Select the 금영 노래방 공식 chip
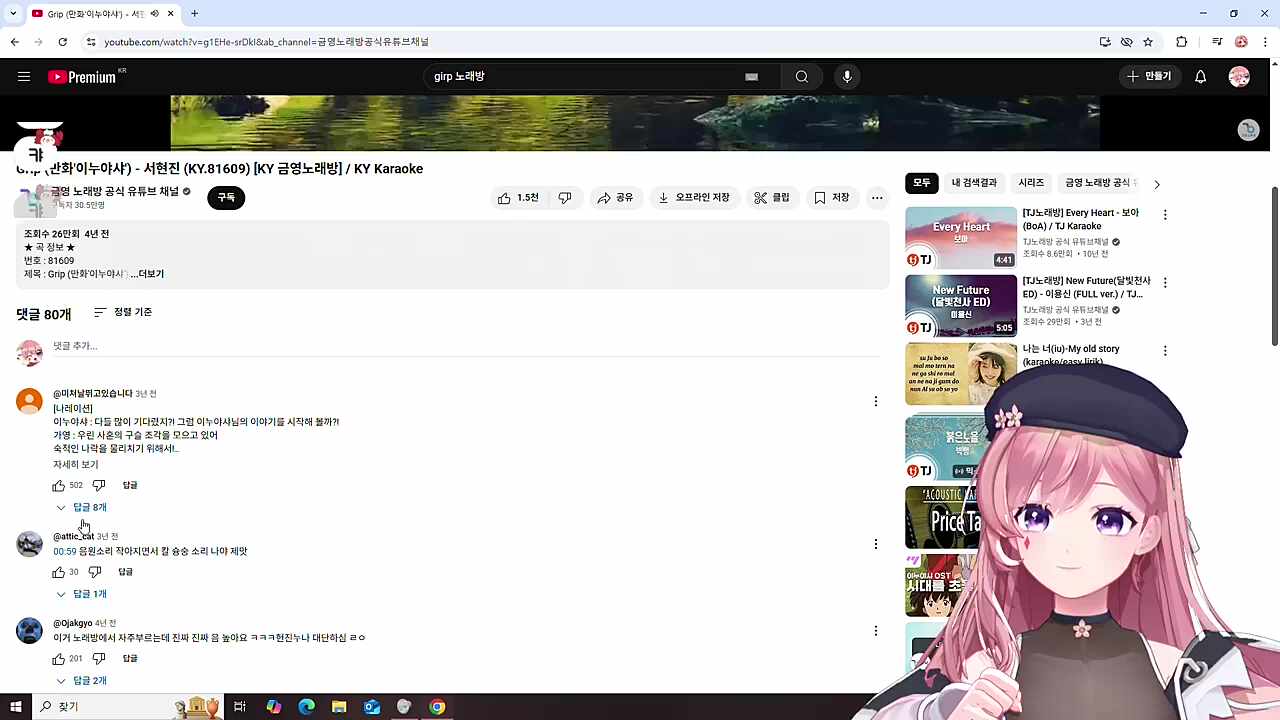 click(x=1097, y=183)
